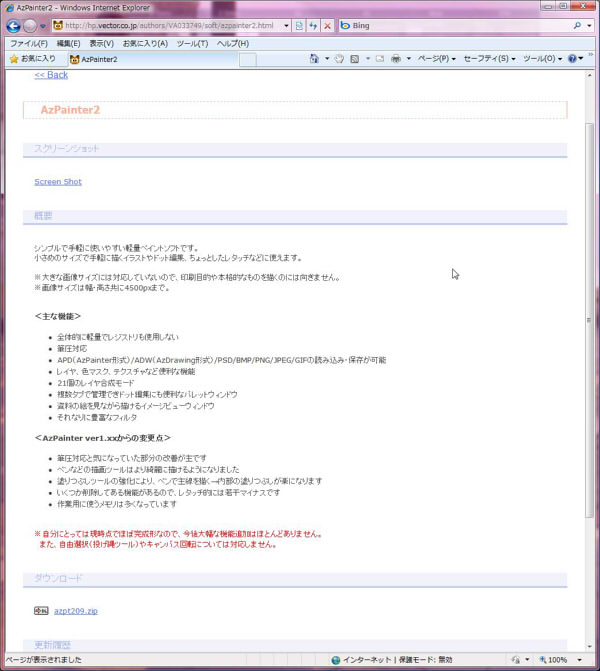This screenshot has width=600, height=671.
Task: Open the Screen Shot link
Action: pos(58,182)
